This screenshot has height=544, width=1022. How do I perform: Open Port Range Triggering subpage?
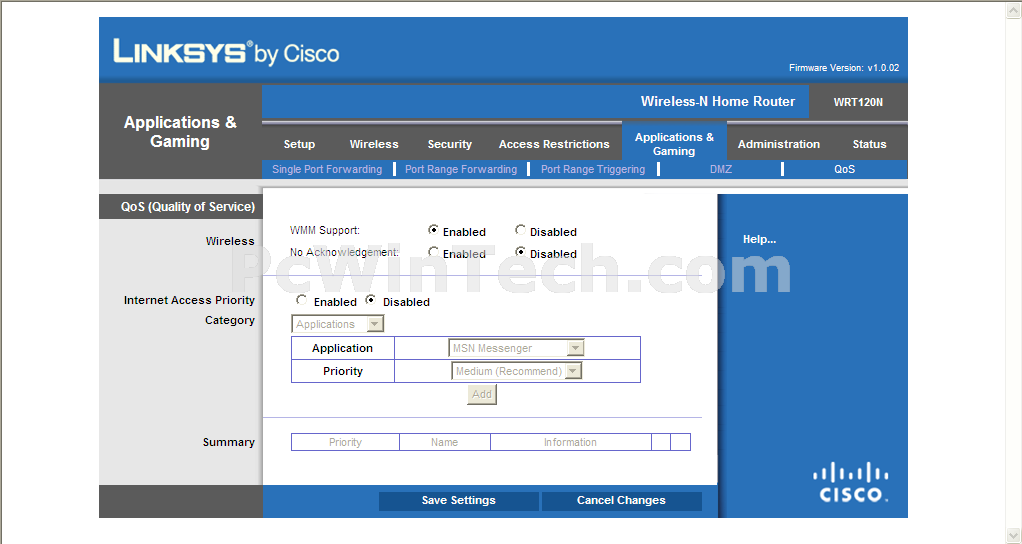(593, 169)
